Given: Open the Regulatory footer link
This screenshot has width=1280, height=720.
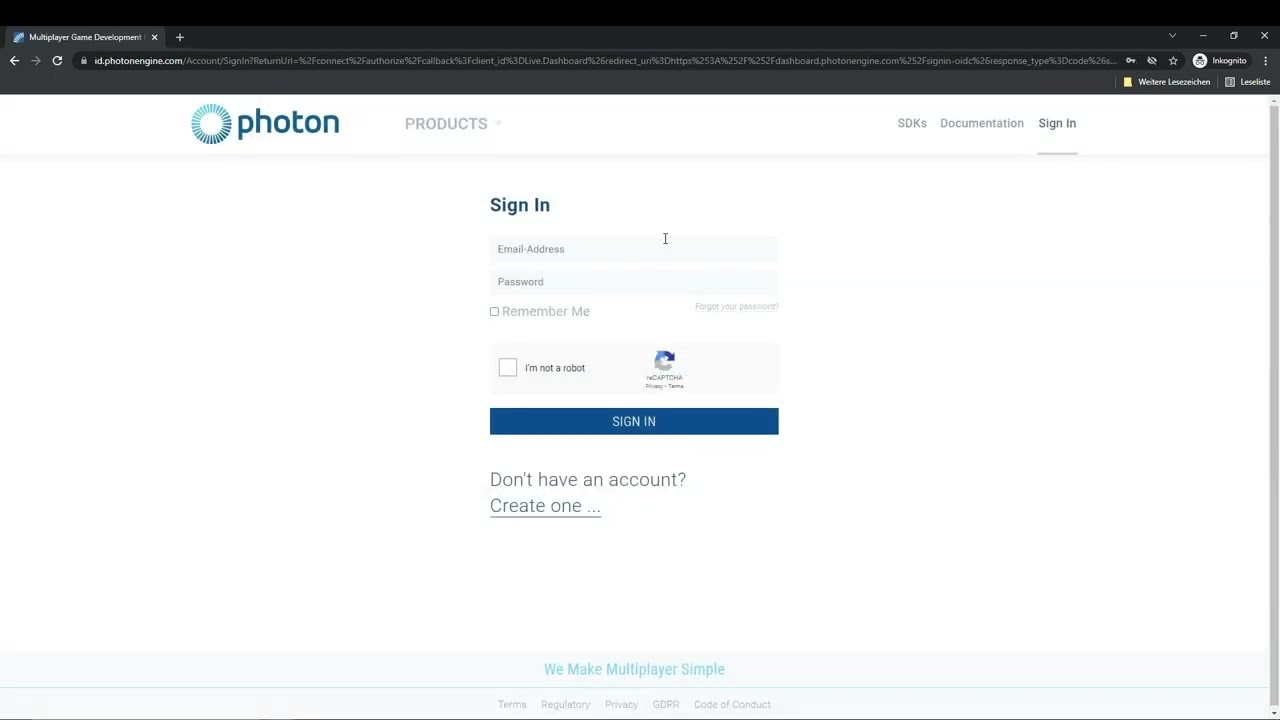Looking at the screenshot, I should (566, 704).
